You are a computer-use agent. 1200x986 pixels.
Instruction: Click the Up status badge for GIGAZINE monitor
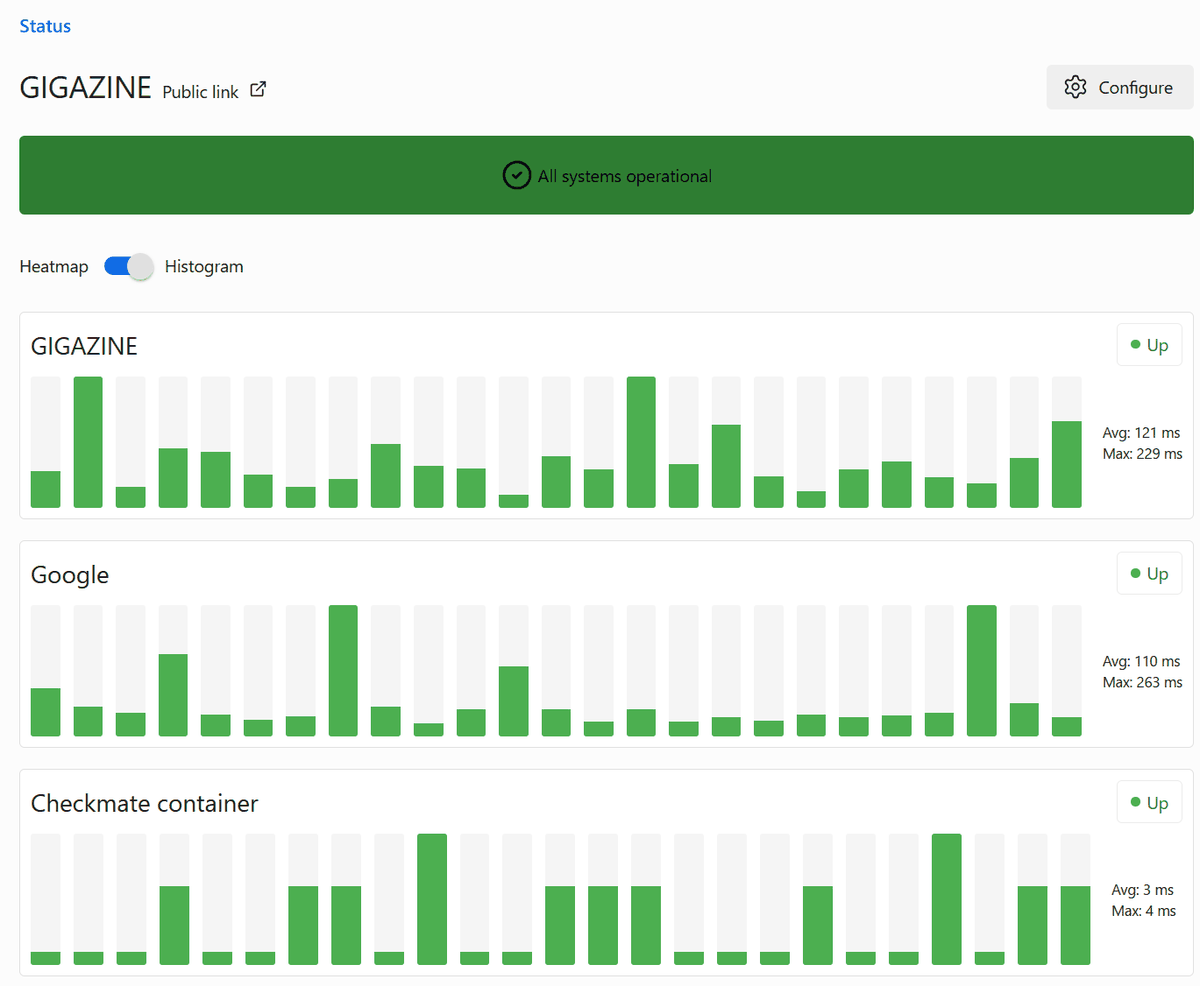click(x=1149, y=345)
